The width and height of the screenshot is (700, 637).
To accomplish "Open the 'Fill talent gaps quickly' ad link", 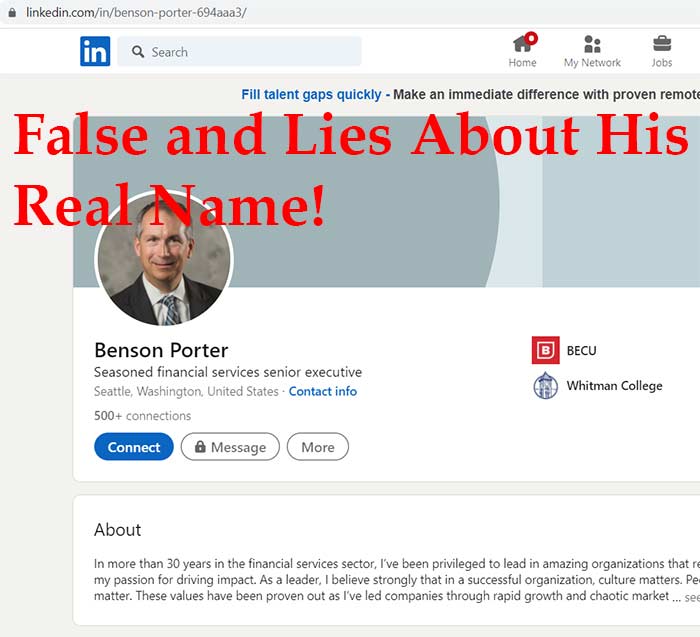I will (311, 95).
